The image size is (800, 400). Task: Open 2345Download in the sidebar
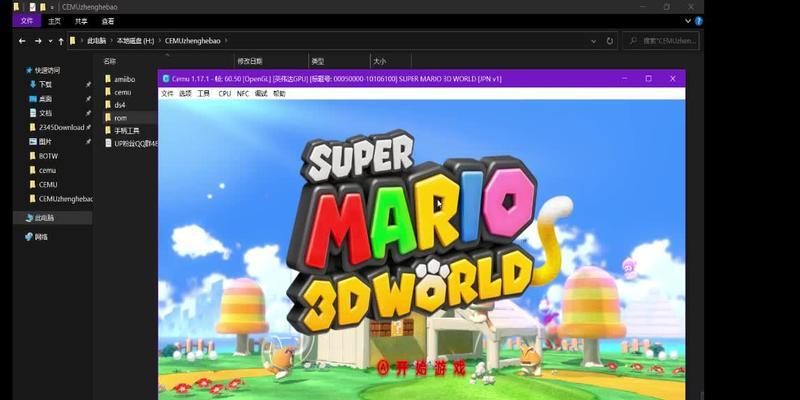pos(57,127)
